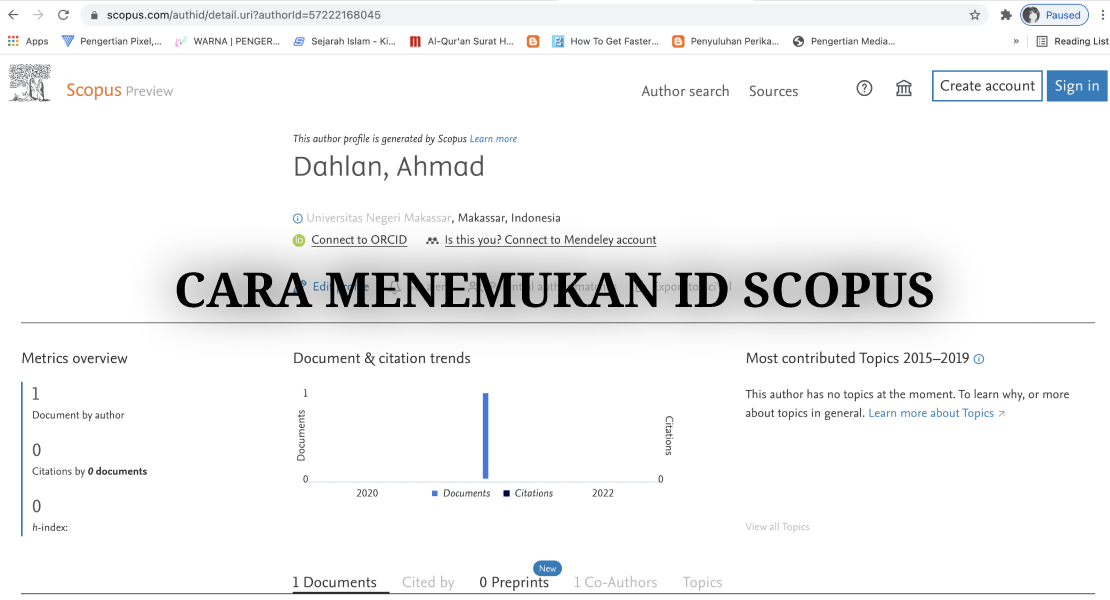This screenshot has height=600, width=1110.
Task: Select the 1 Documents tab
Action: pos(335,582)
